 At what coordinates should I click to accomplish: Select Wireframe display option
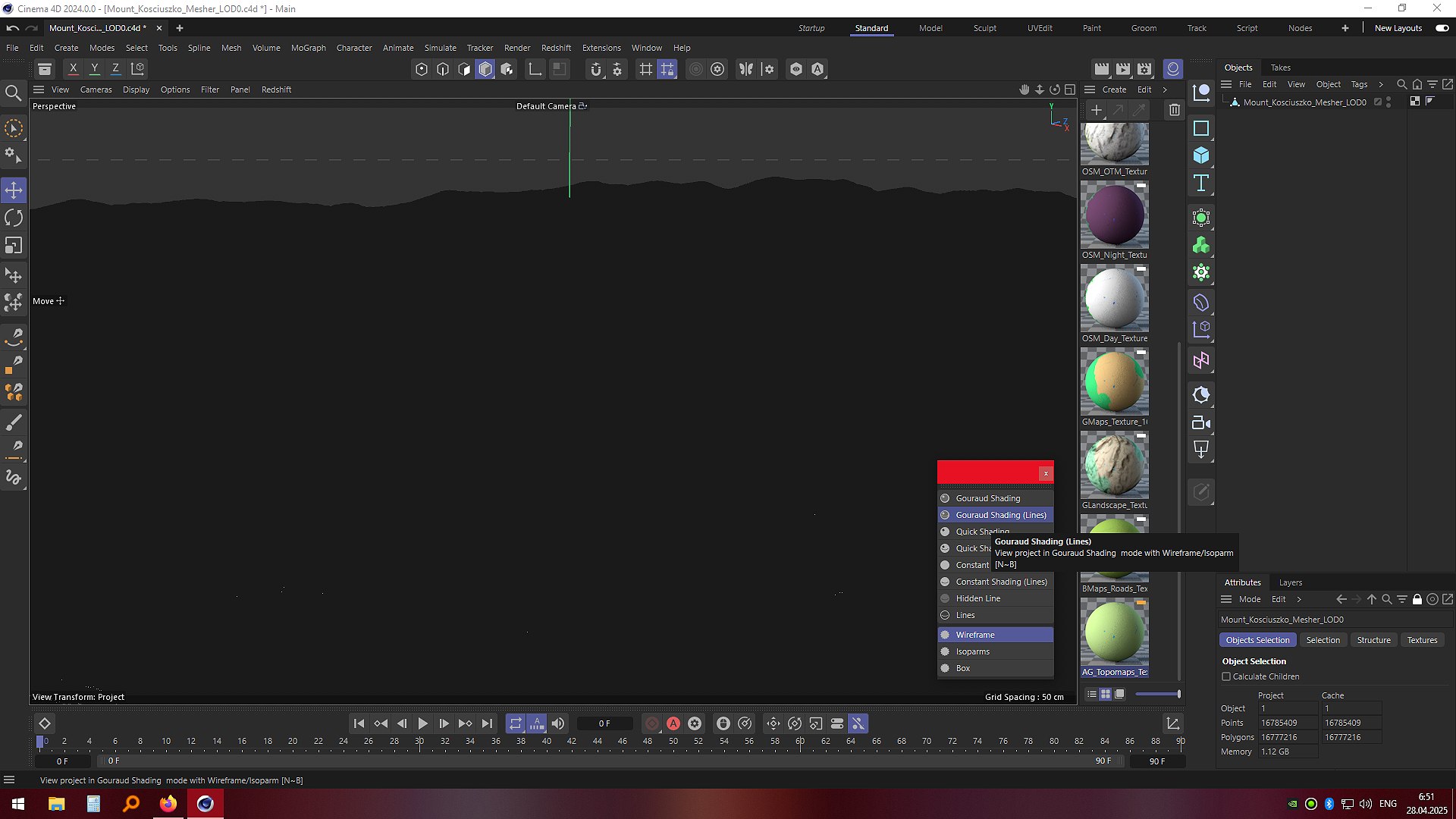click(995, 635)
